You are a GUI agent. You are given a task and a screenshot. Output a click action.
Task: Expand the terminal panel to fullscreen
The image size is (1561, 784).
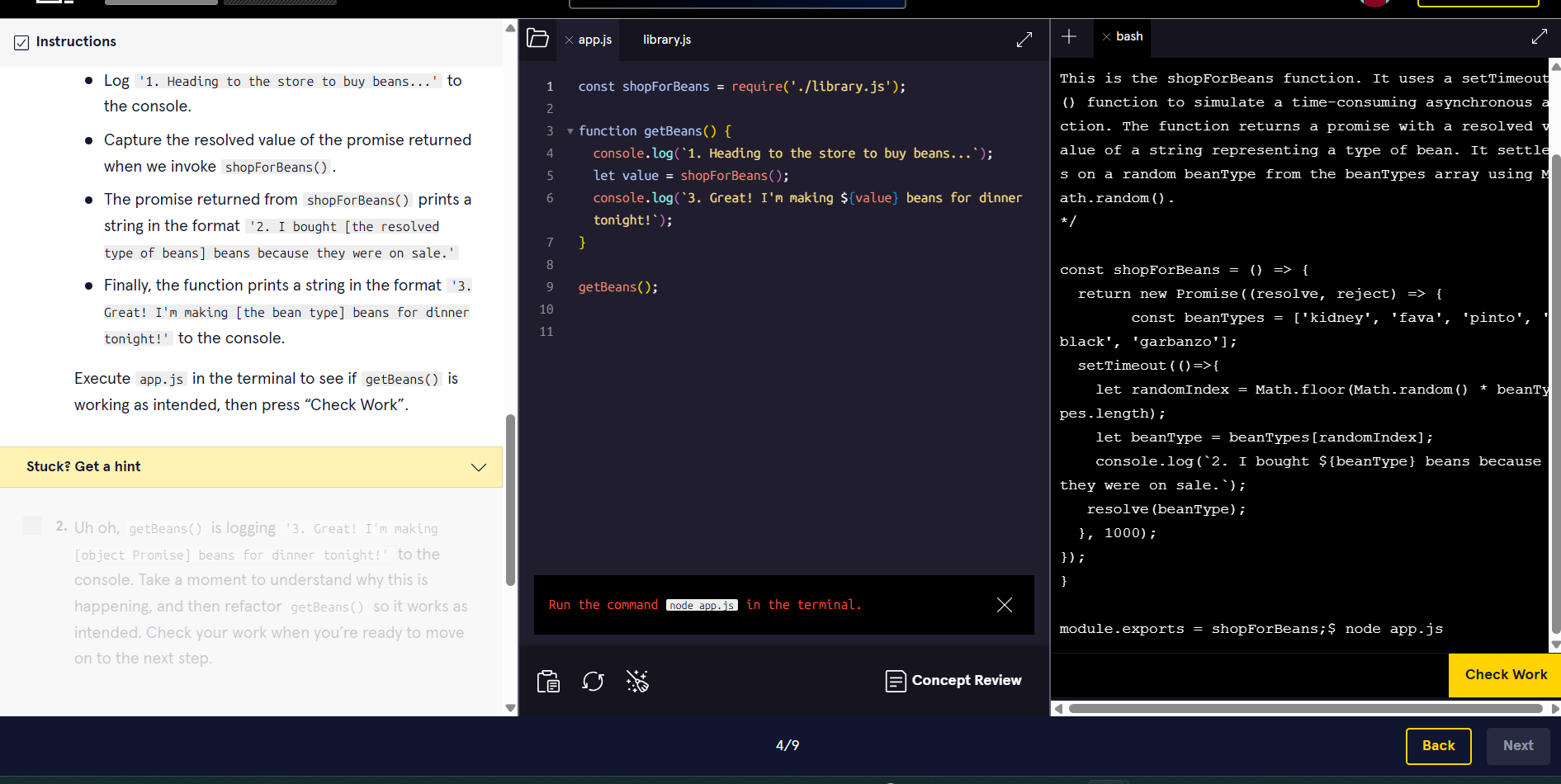click(x=1539, y=36)
